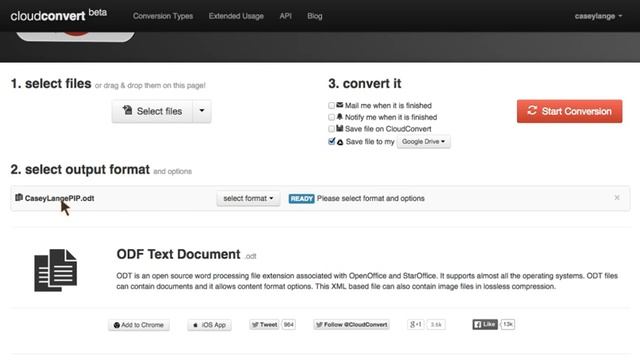
Task: Click the READY status badge
Action: (301, 199)
